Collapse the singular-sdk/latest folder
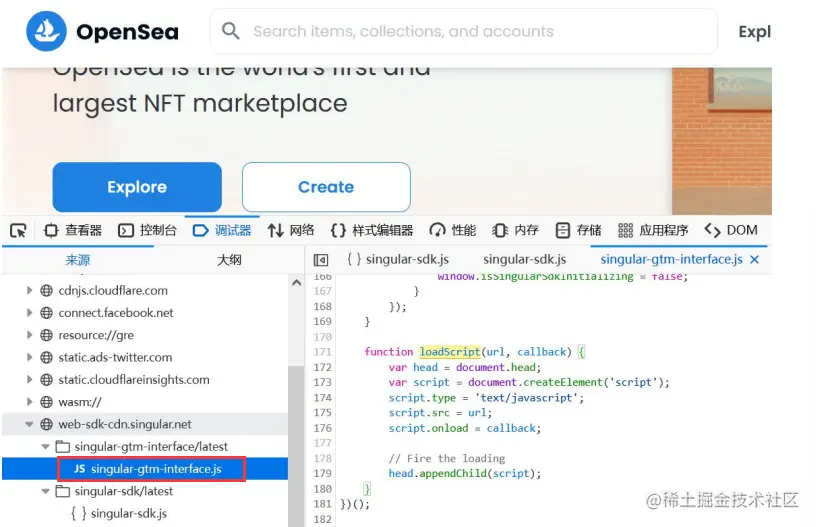Image resolution: width=816 pixels, height=527 pixels. coord(45,491)
